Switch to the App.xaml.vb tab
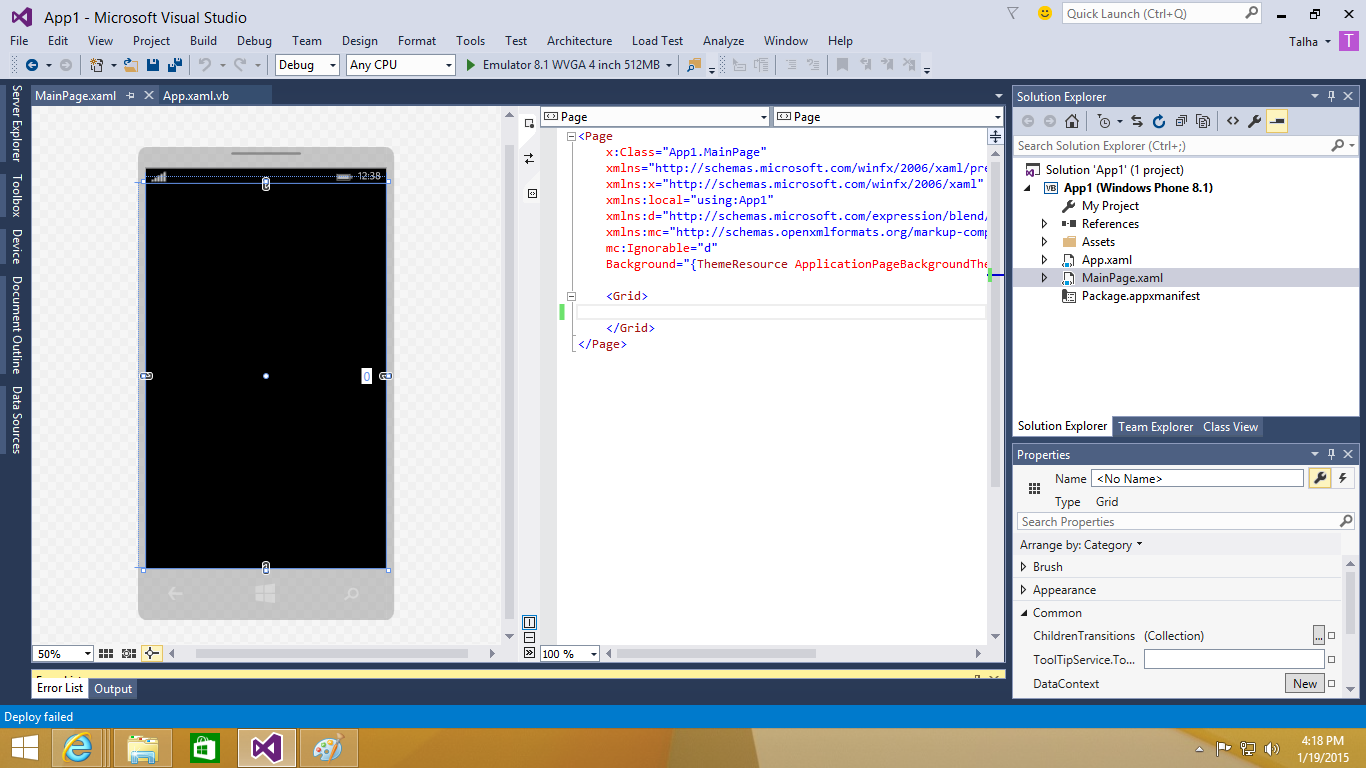This screenshot has width=1366, height=768. (196, 96)
